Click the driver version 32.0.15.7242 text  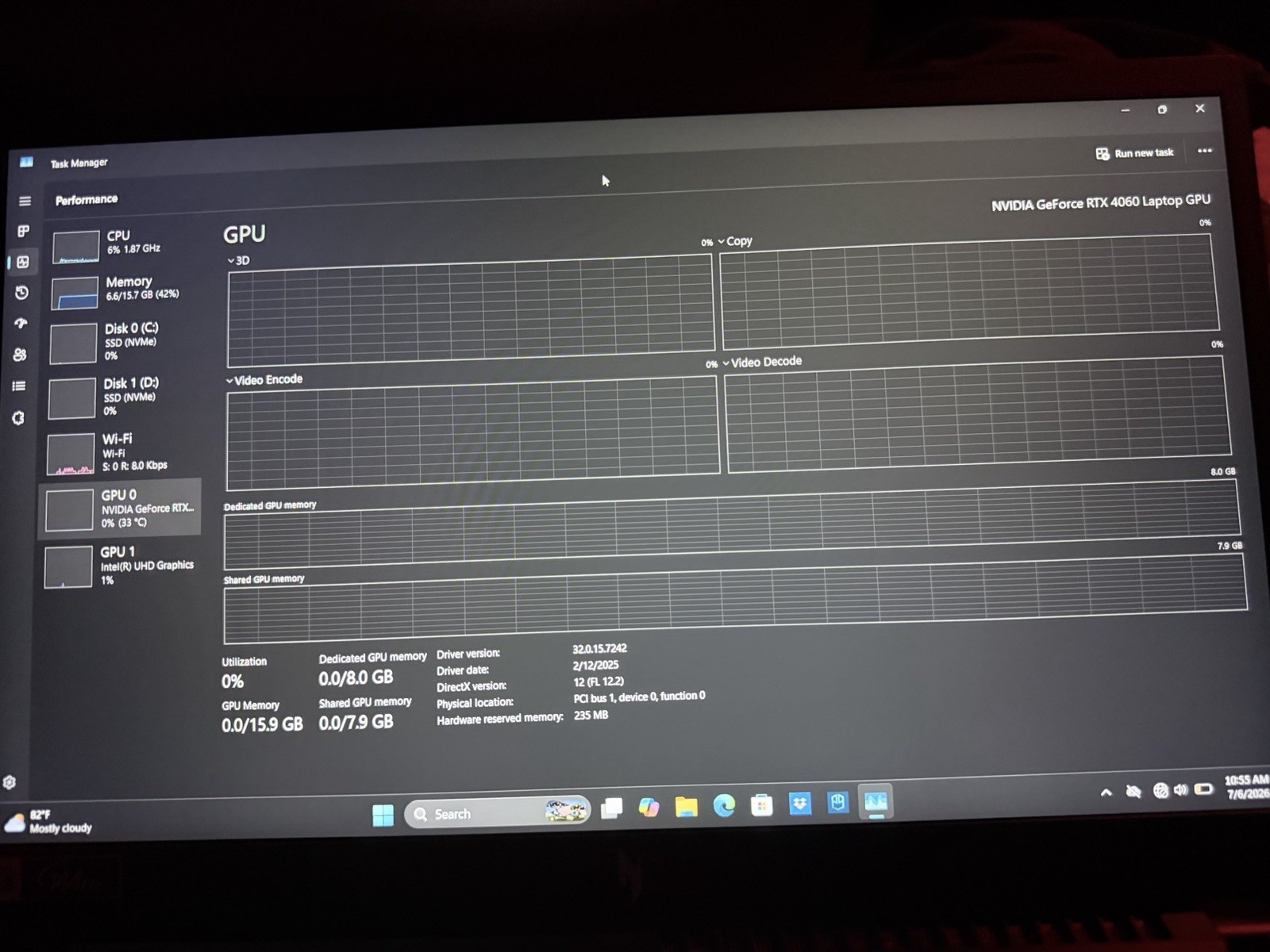click(599, 649)
